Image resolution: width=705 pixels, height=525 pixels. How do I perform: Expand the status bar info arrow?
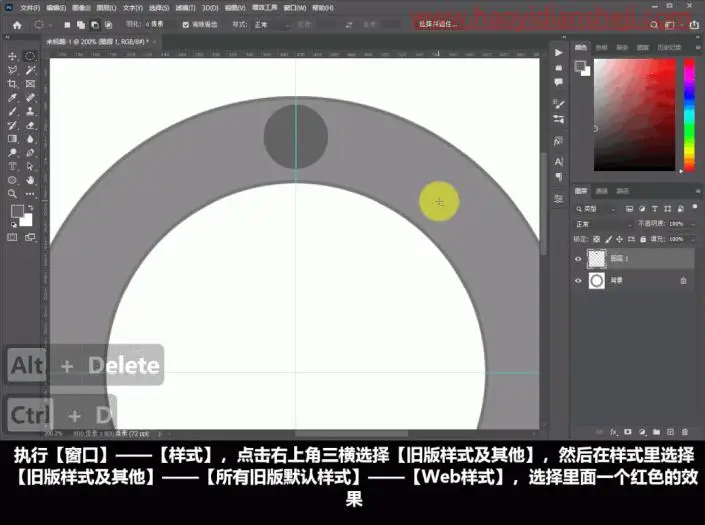pos(159,434)
